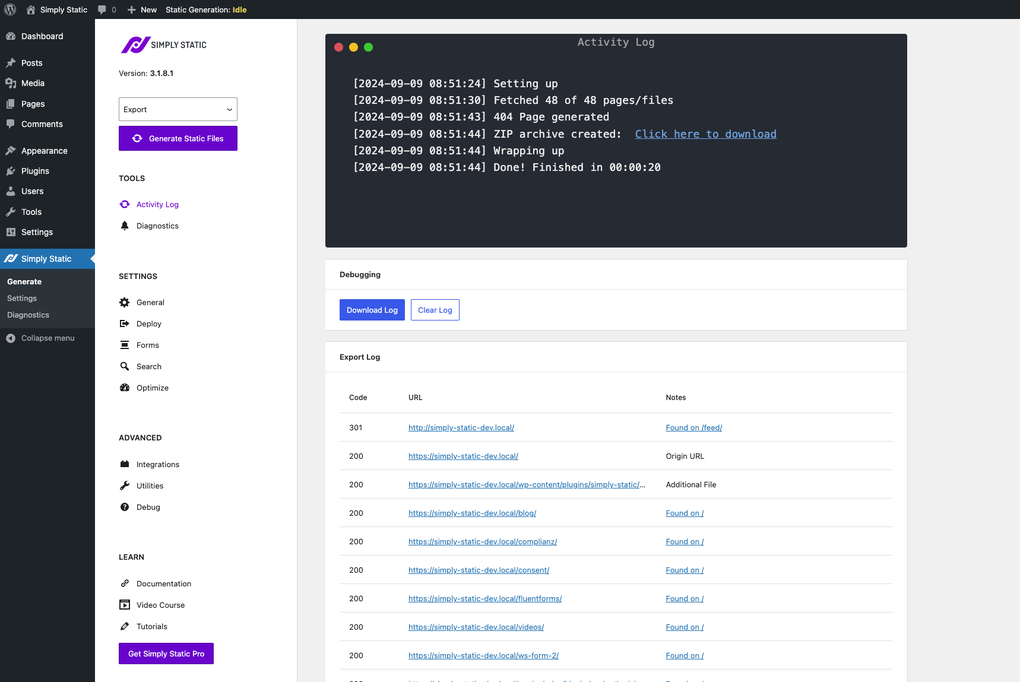Click the green dot on the Activity Log window
1020x682 pixels.
(368, 47)
